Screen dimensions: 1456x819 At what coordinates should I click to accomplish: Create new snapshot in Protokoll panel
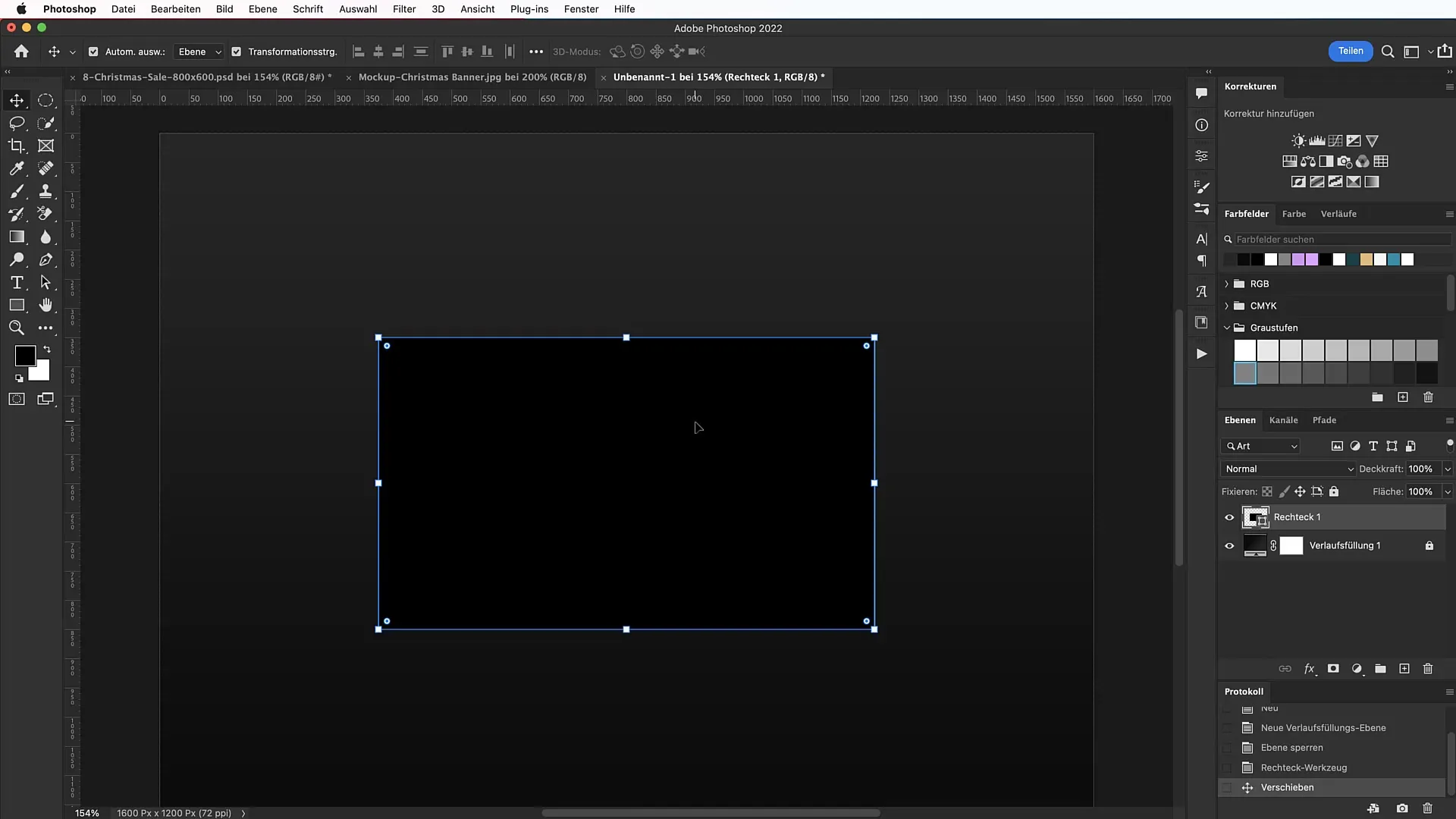(1402, 808)
